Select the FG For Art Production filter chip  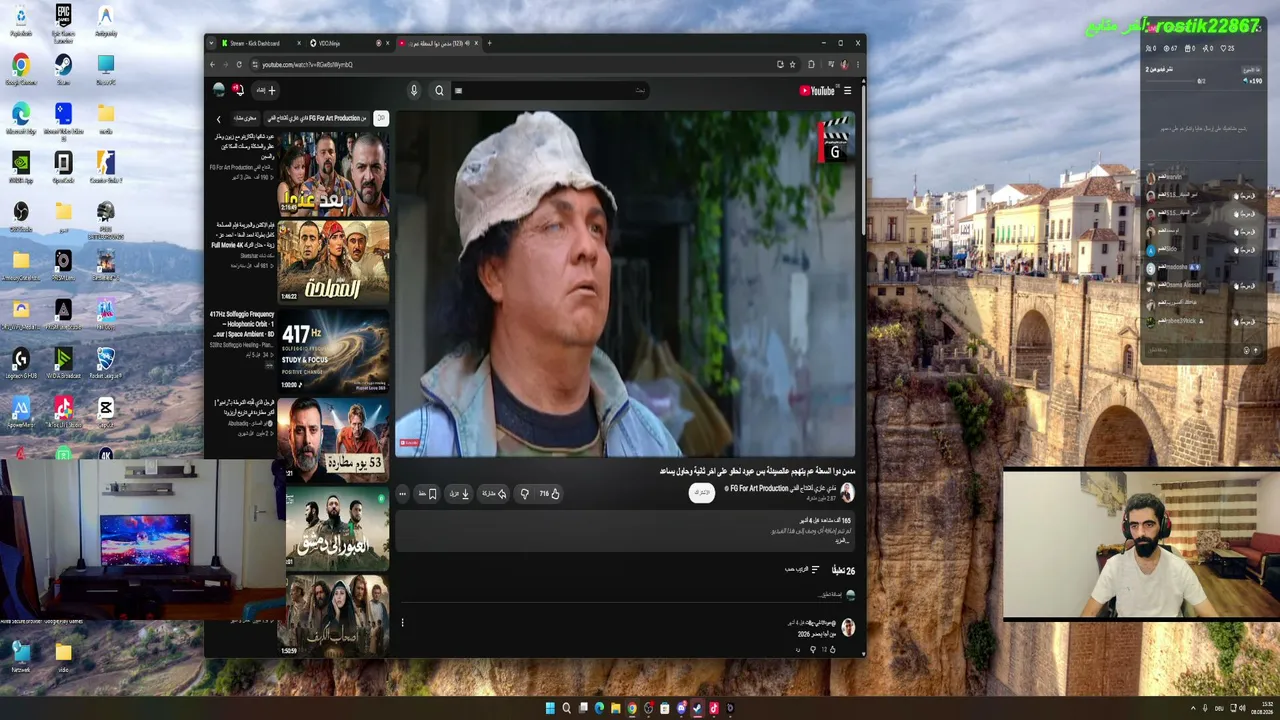click(x=316, y=118)
